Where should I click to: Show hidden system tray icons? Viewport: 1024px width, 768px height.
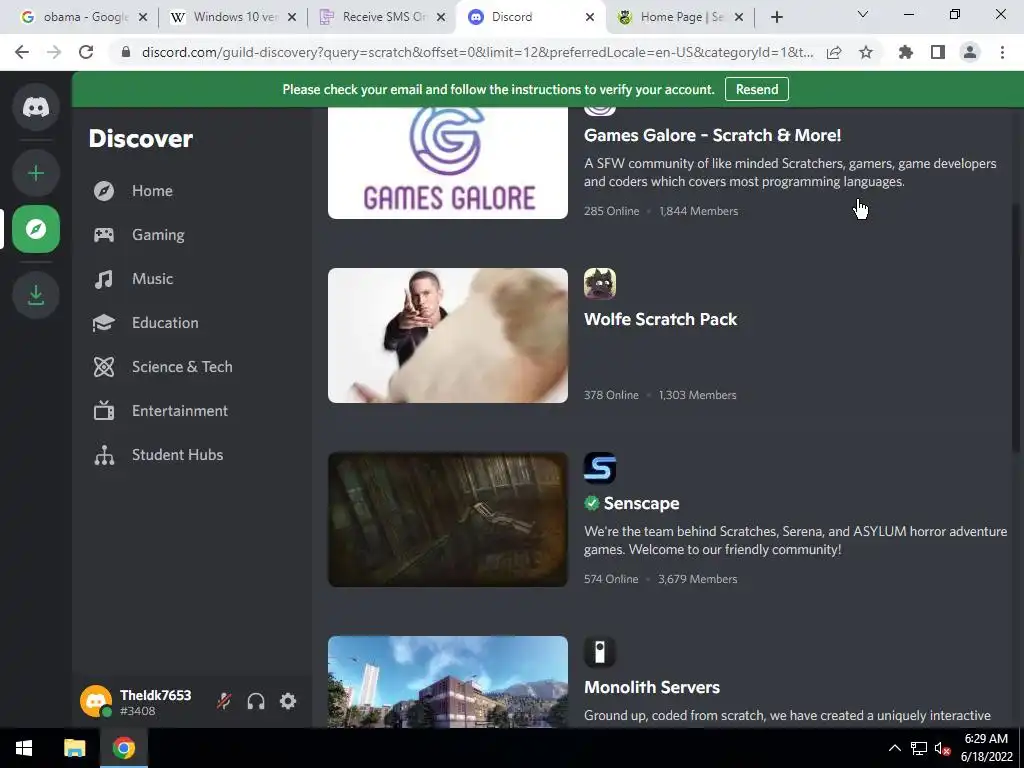(895, 748)
